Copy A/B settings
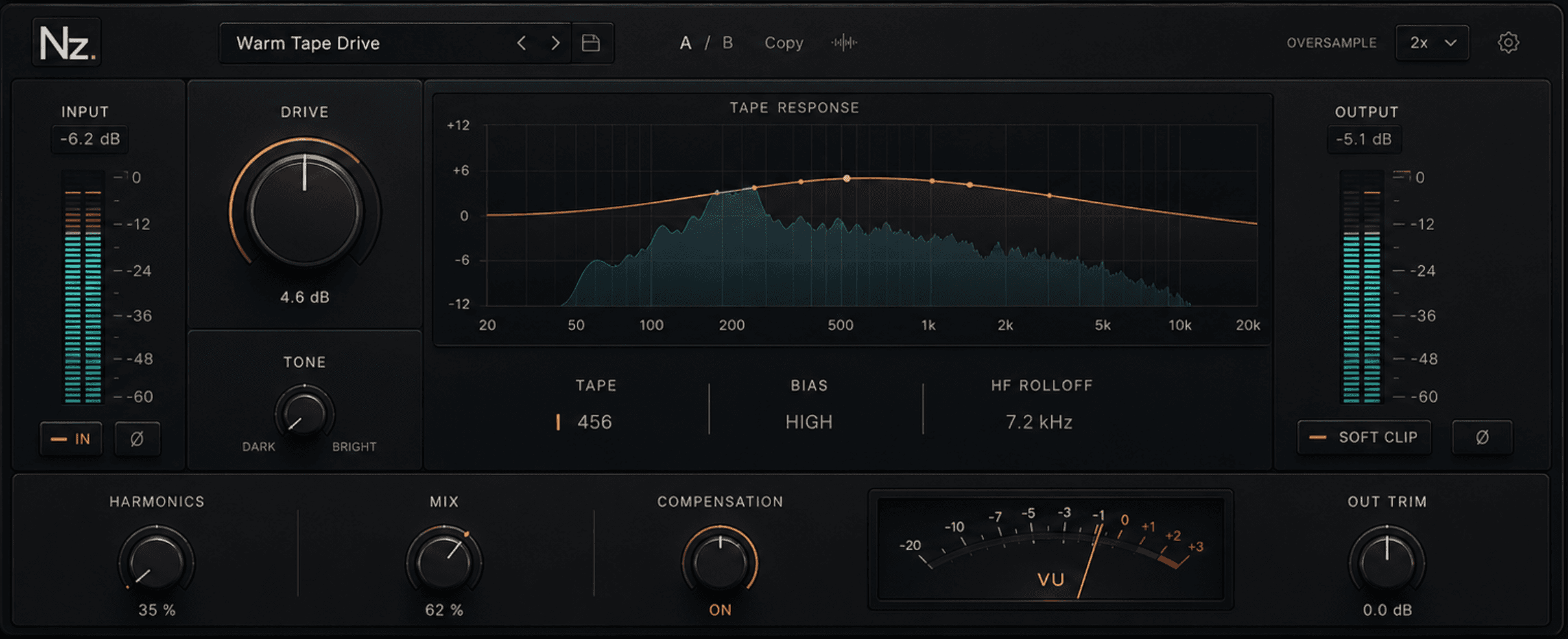 [x=784, y=43]
